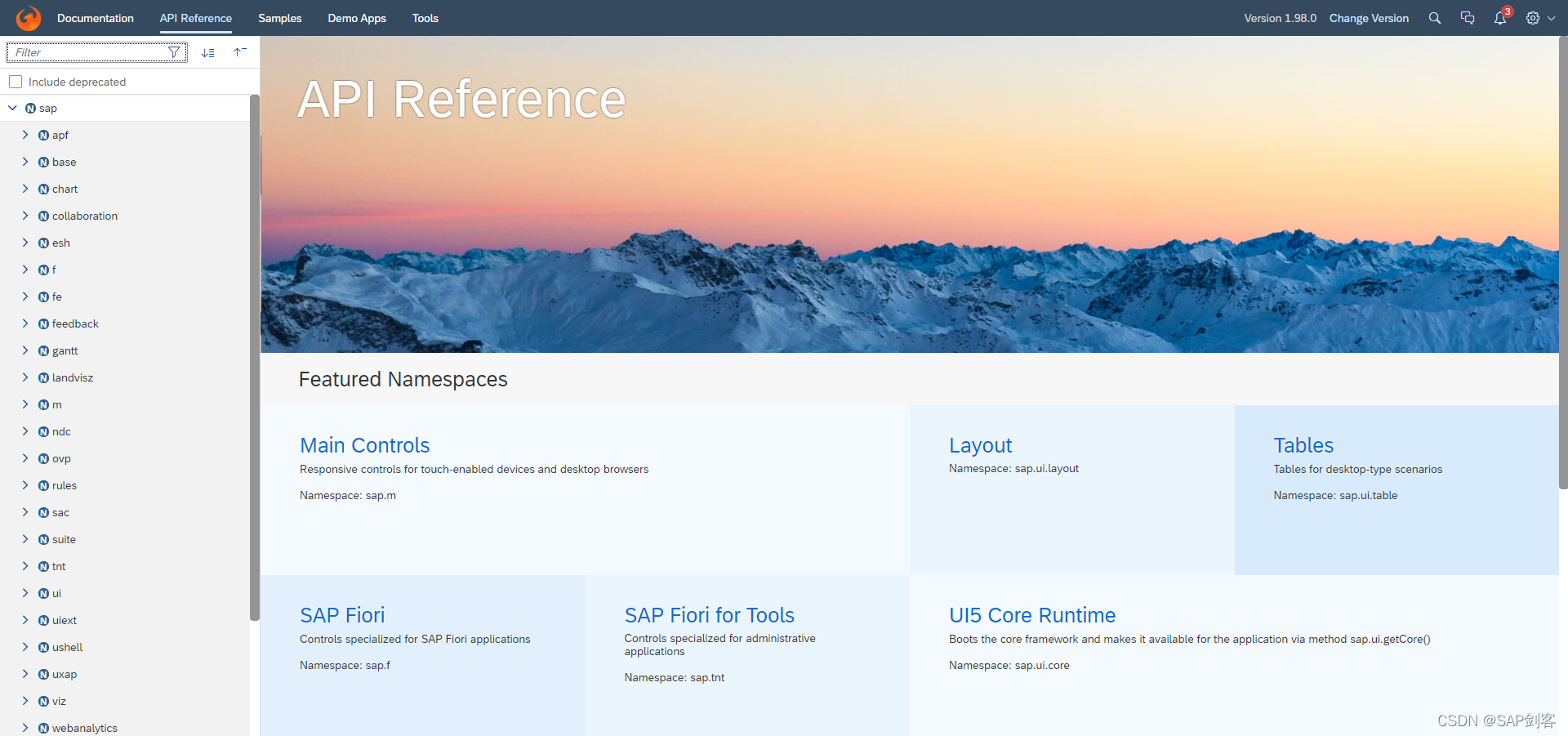Open the search magnifier icon

coord(1435,18)
